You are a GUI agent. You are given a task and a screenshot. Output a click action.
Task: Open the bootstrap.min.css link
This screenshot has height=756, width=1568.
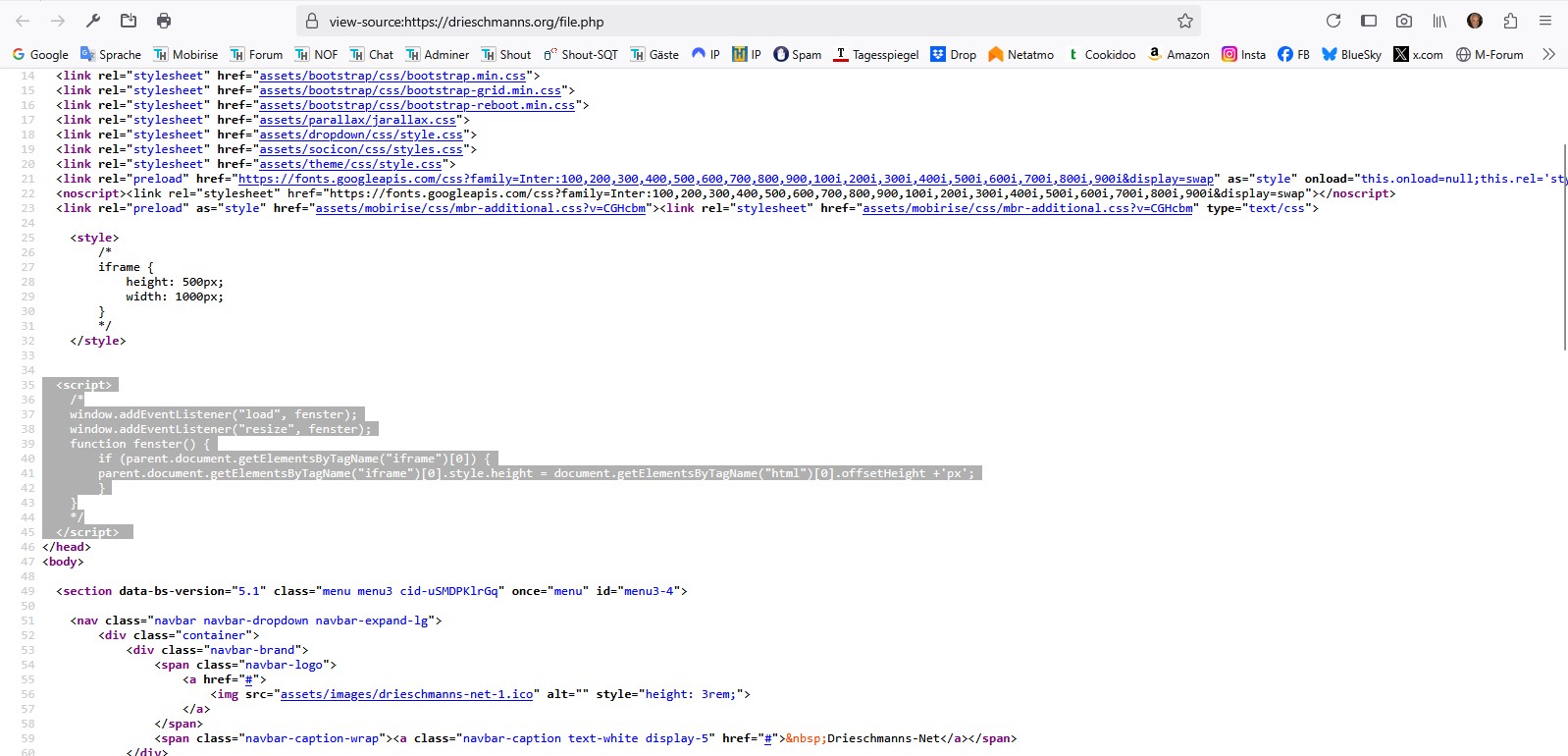392,76
